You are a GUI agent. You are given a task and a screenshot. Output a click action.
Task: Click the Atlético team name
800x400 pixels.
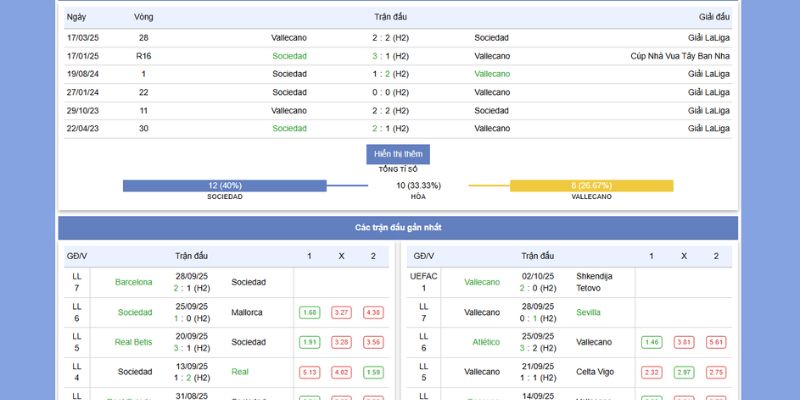[x=486, y=342]
